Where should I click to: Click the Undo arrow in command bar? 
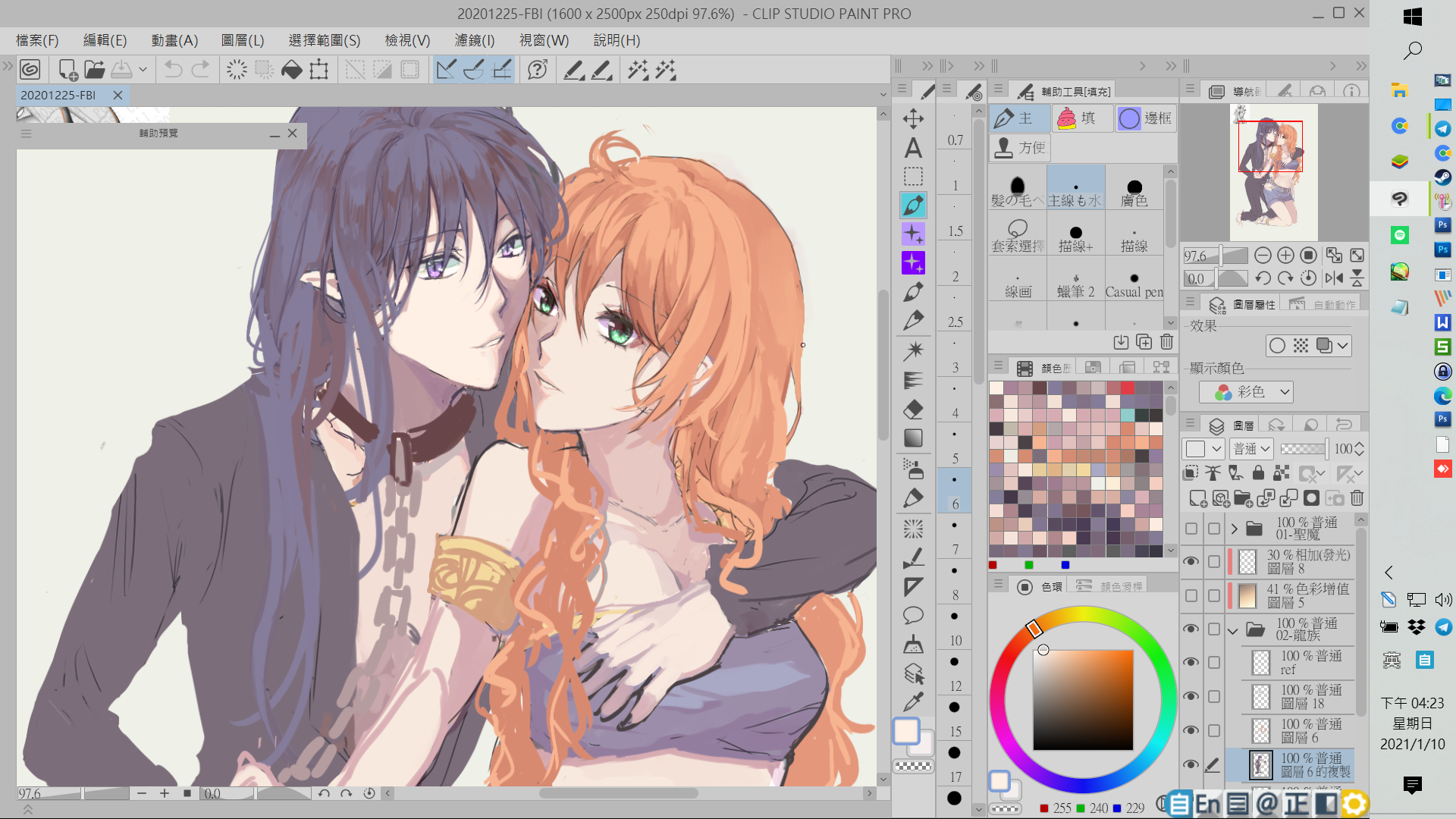click(x=173, y=71)
